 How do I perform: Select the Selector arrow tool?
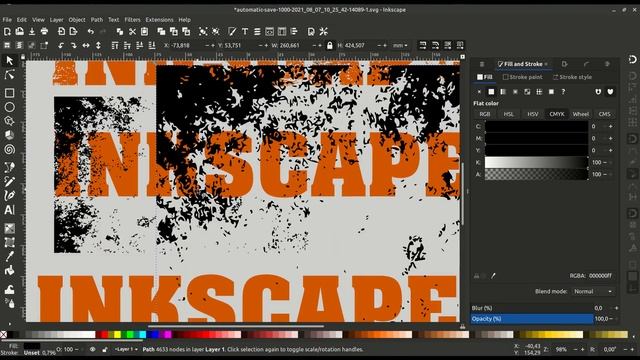pyautogui.click(x=9, y=61)
